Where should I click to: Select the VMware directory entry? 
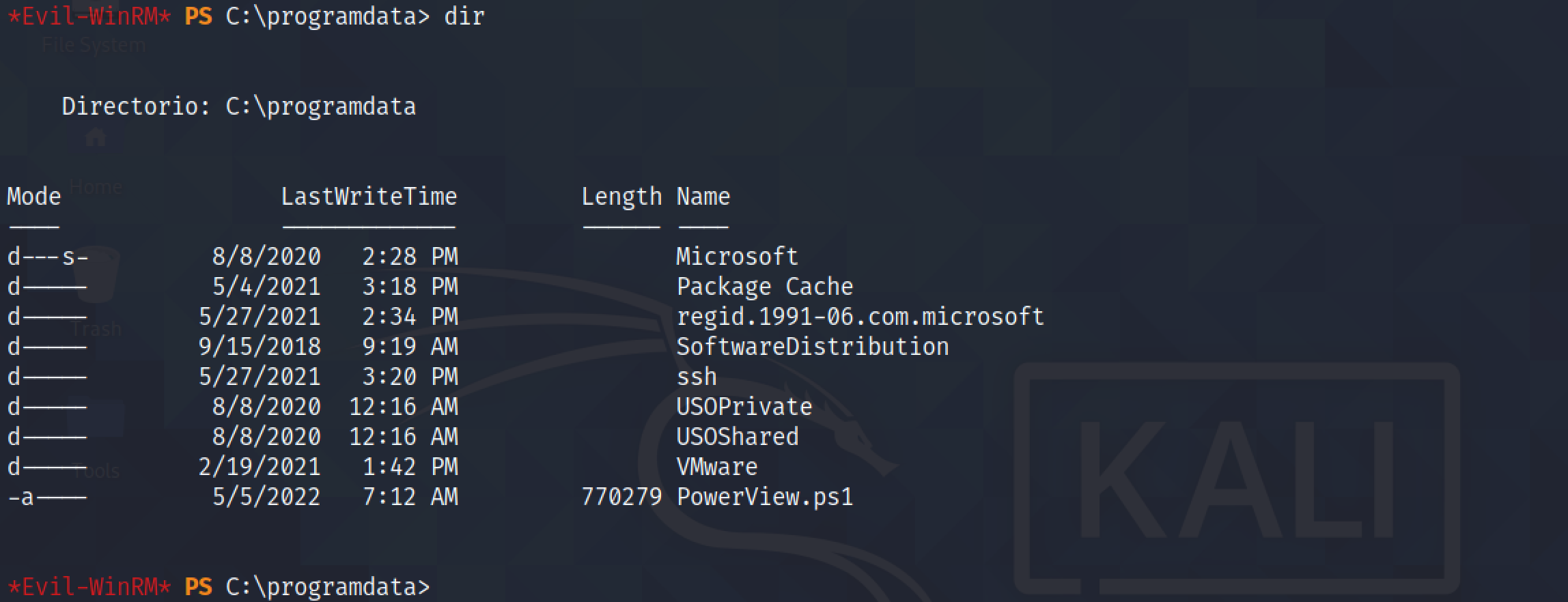click(x=716, y=467)
